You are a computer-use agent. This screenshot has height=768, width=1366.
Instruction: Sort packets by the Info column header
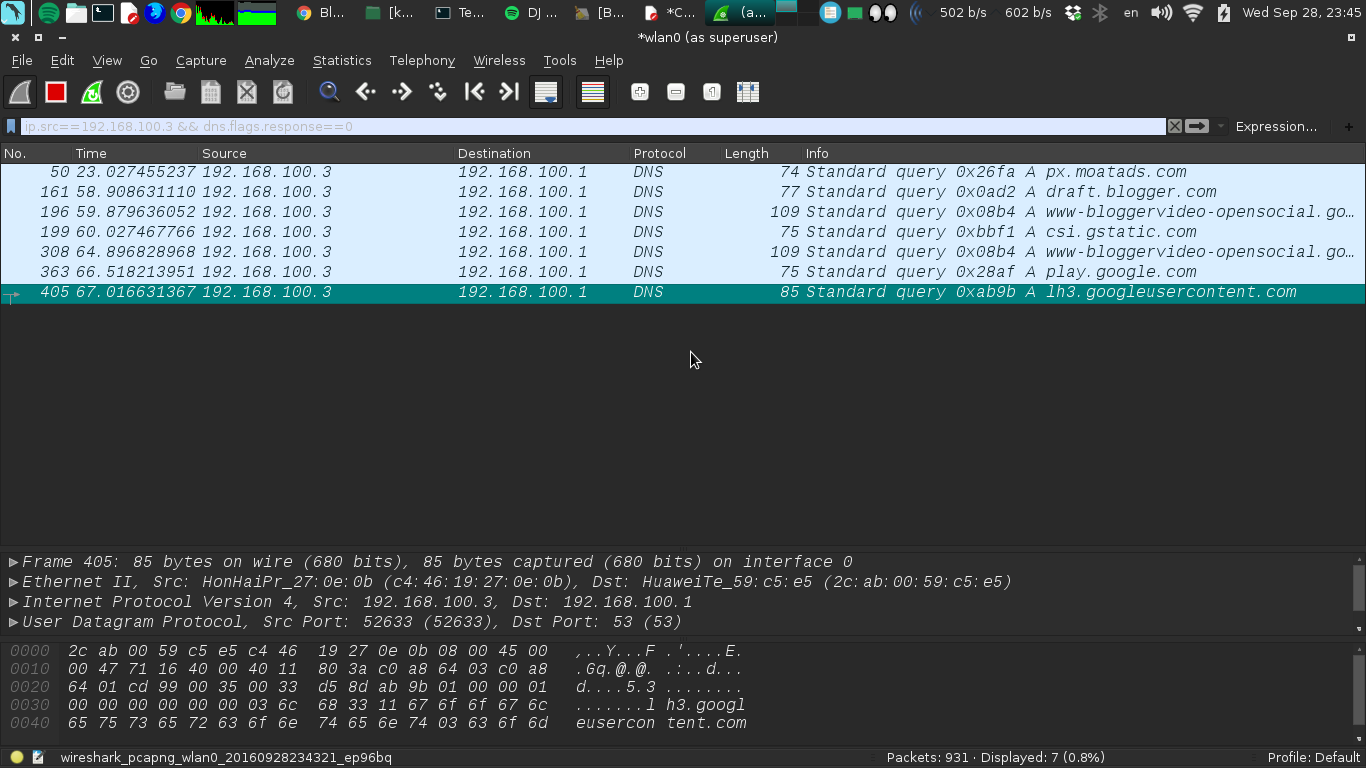point(1084,153)
